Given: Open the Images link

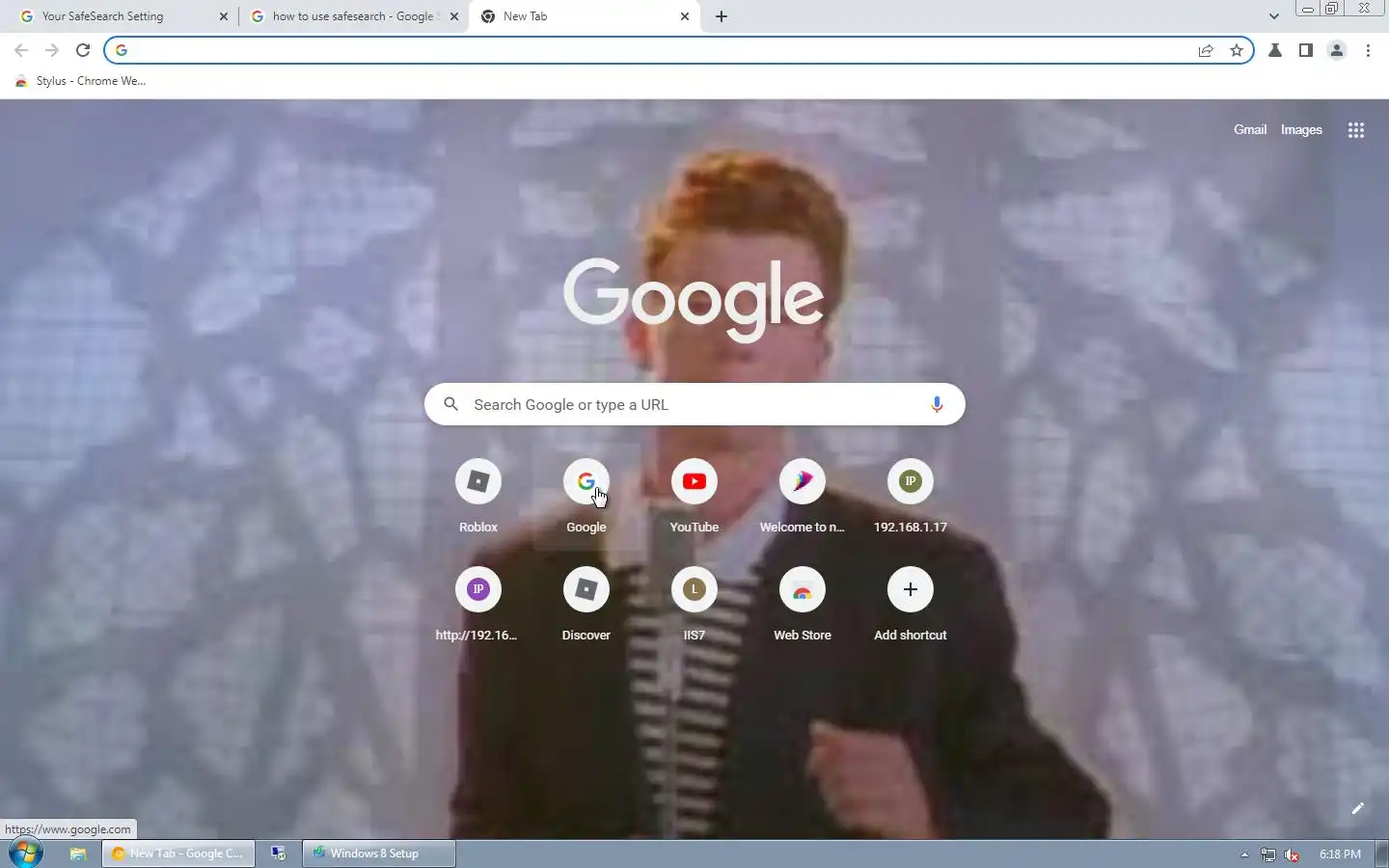Looking at the screenshot, I should (1301, 129).
